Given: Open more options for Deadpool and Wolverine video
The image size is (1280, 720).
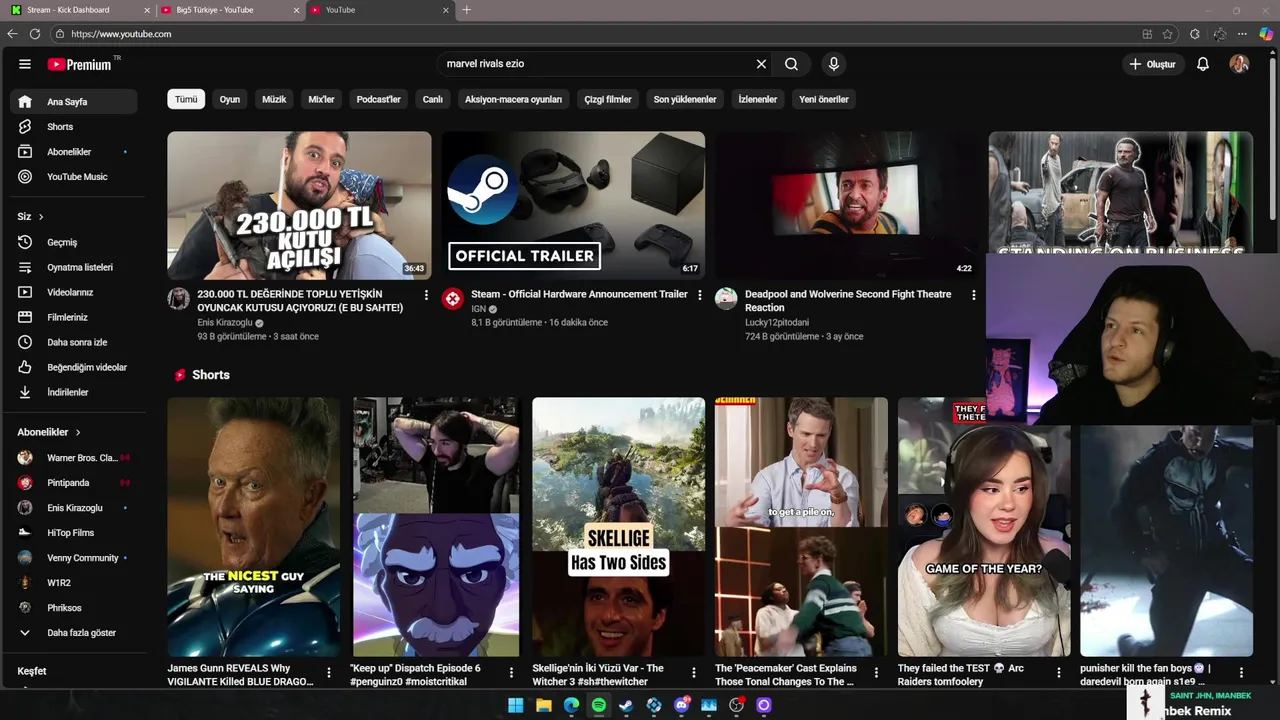Looking at the screenshot, I should [973, 295].
